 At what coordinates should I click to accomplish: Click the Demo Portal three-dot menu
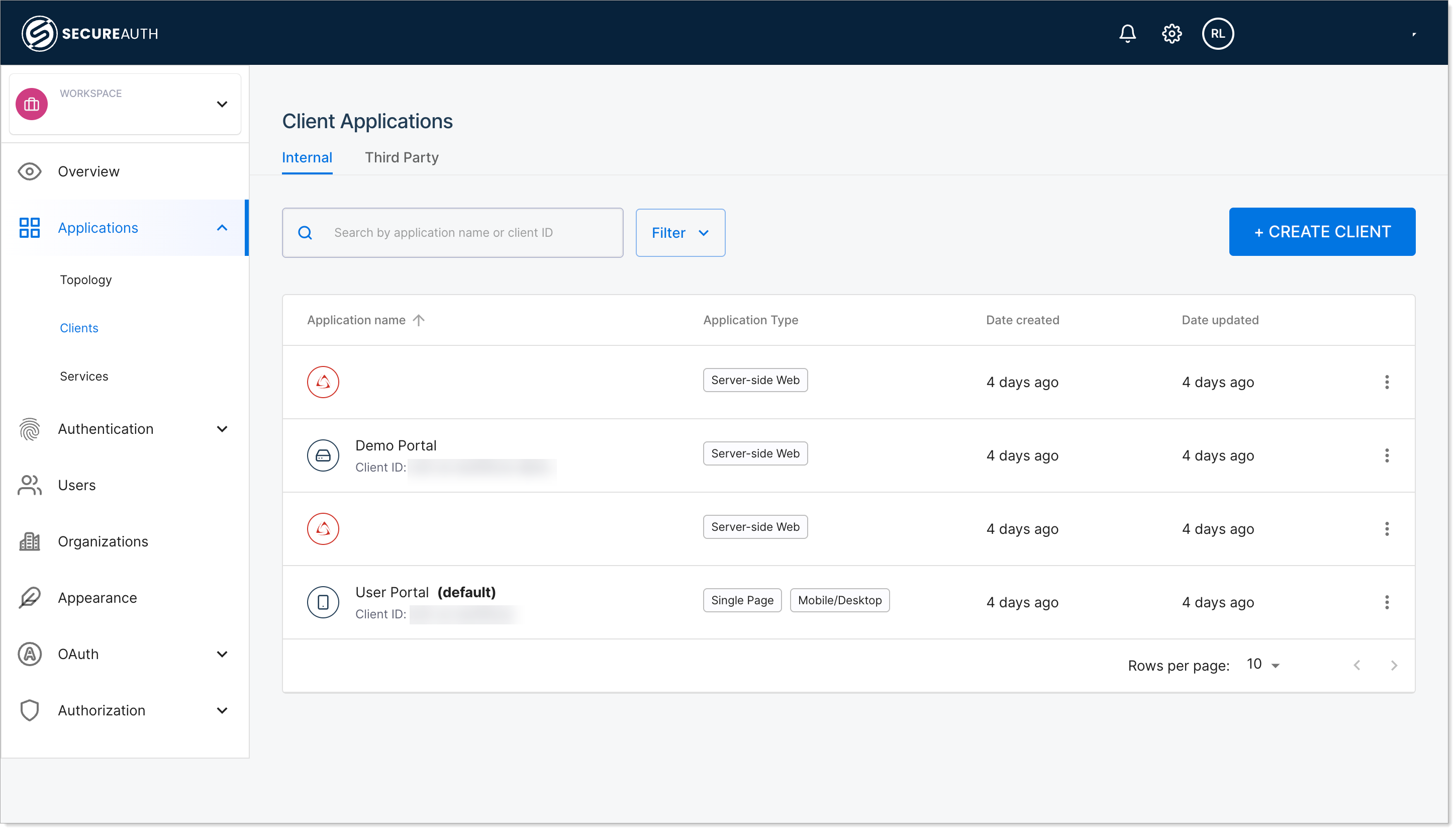point(1386,455)
